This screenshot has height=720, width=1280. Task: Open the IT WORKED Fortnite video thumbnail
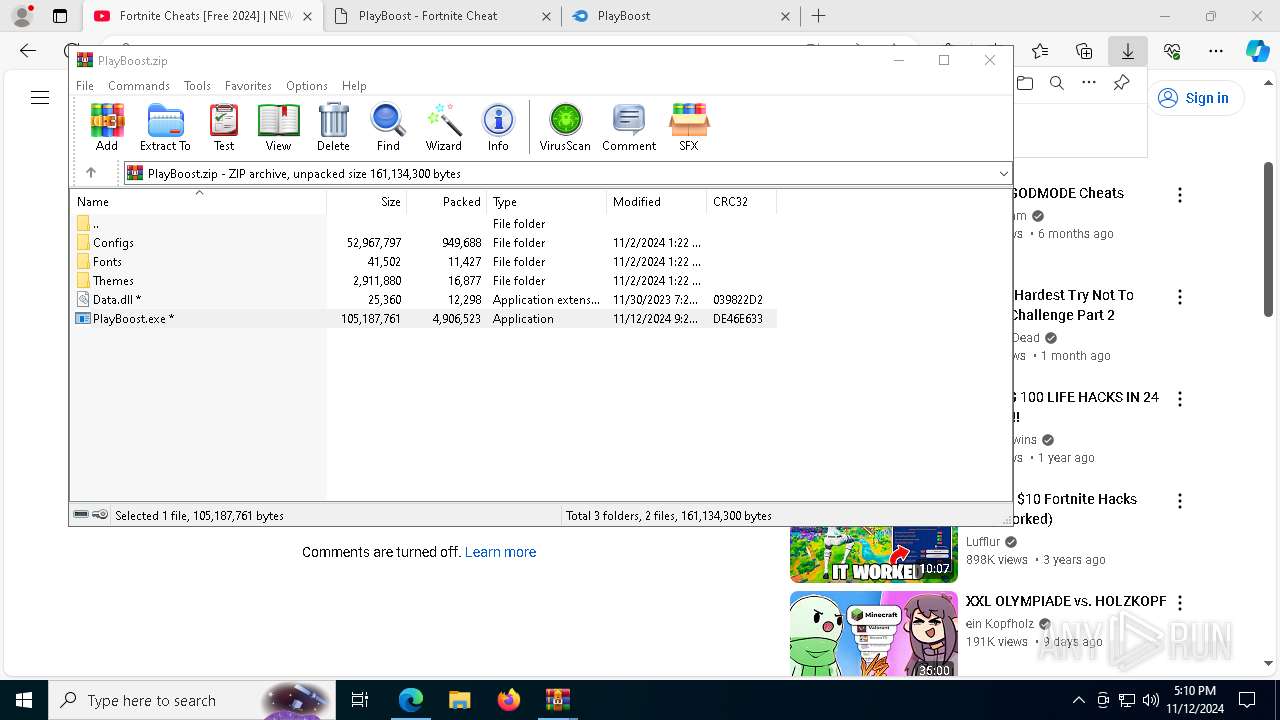click(873, 554)
